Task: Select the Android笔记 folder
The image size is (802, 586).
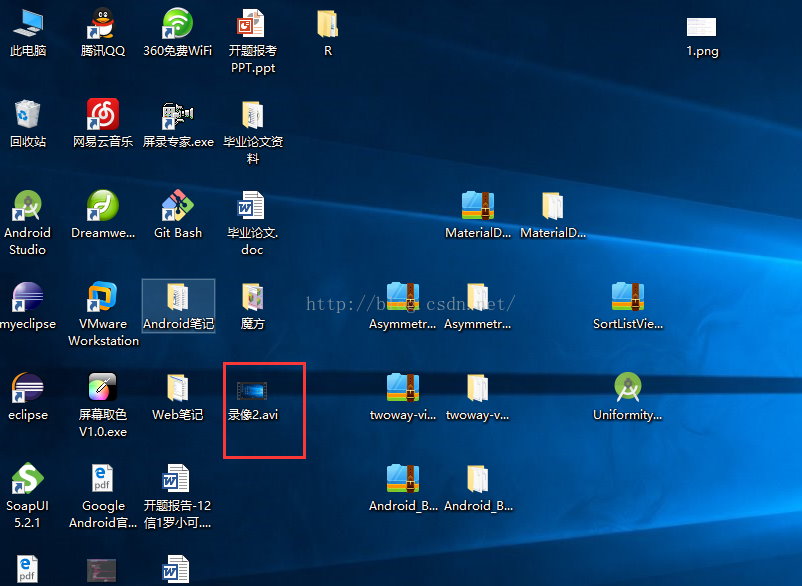Action: click(178, 306)
